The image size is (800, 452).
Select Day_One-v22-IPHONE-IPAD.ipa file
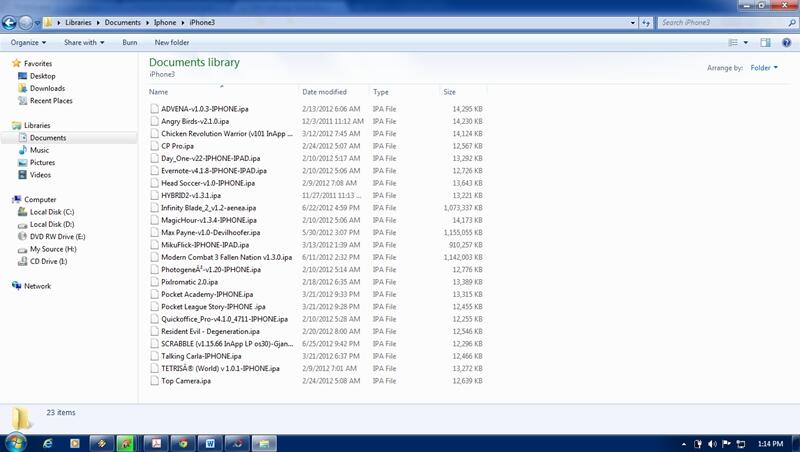(x=210, y=158)
